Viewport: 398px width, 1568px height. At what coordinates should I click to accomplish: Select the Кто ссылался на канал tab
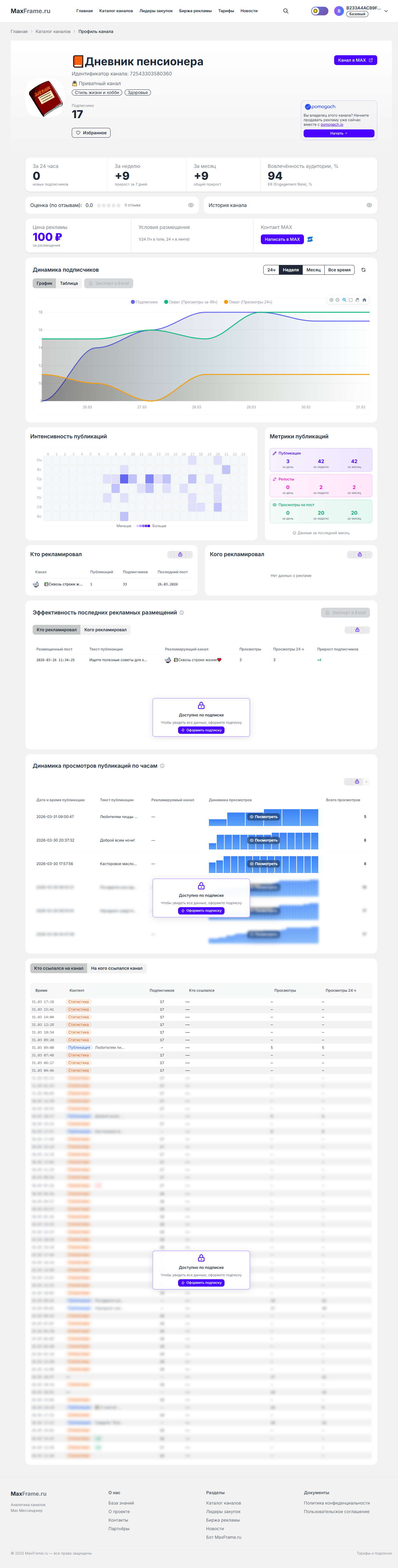(x=59, y=969)
